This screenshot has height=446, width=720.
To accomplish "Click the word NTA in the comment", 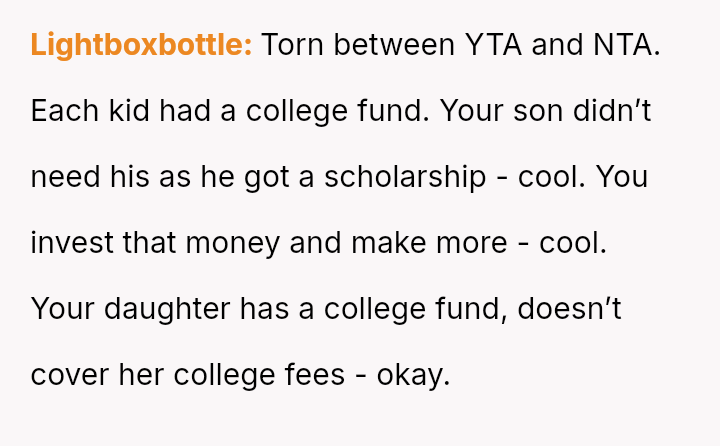I will tap(625, 46).
